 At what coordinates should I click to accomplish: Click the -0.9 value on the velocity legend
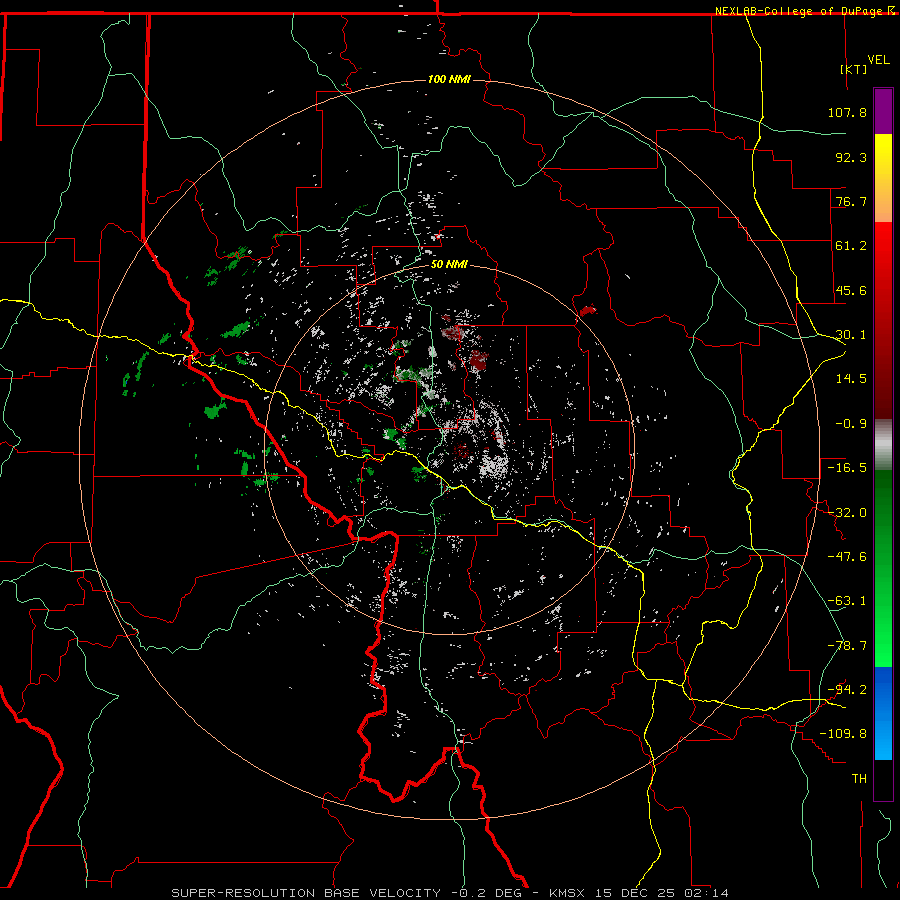849,423
